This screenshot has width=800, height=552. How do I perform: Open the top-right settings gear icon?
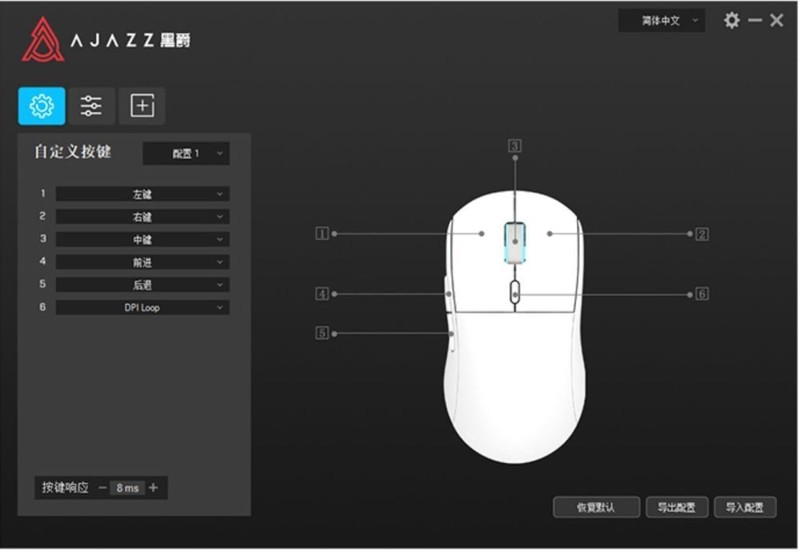(732, 20)
